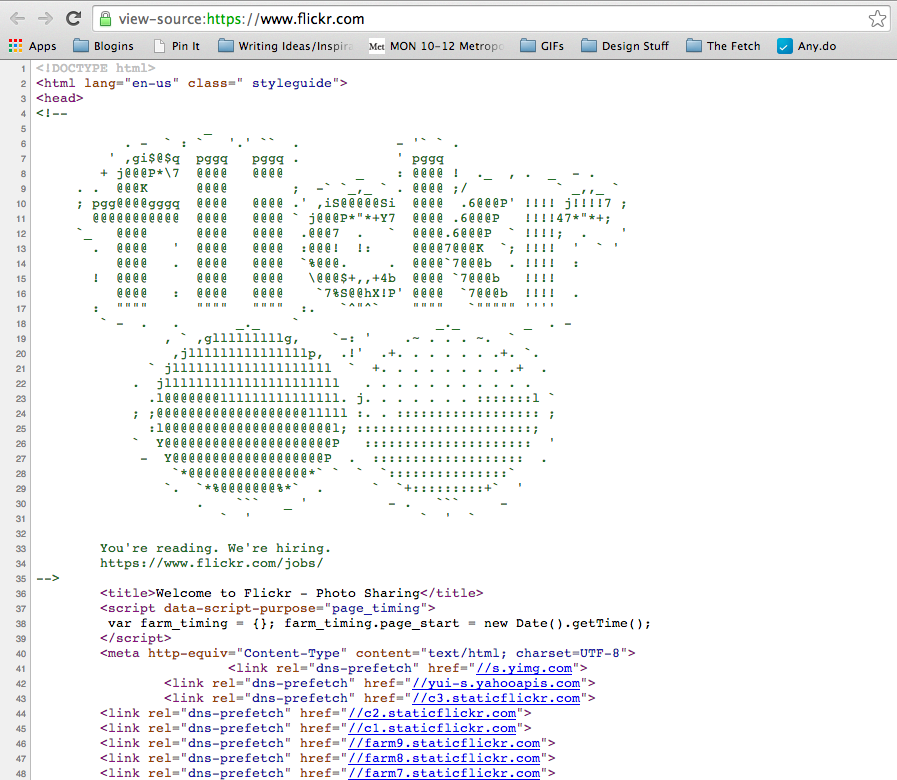Follow the //farm7.staticflickr.com link
This screenshot has height=780, width=897.
[x=444, y=773]
